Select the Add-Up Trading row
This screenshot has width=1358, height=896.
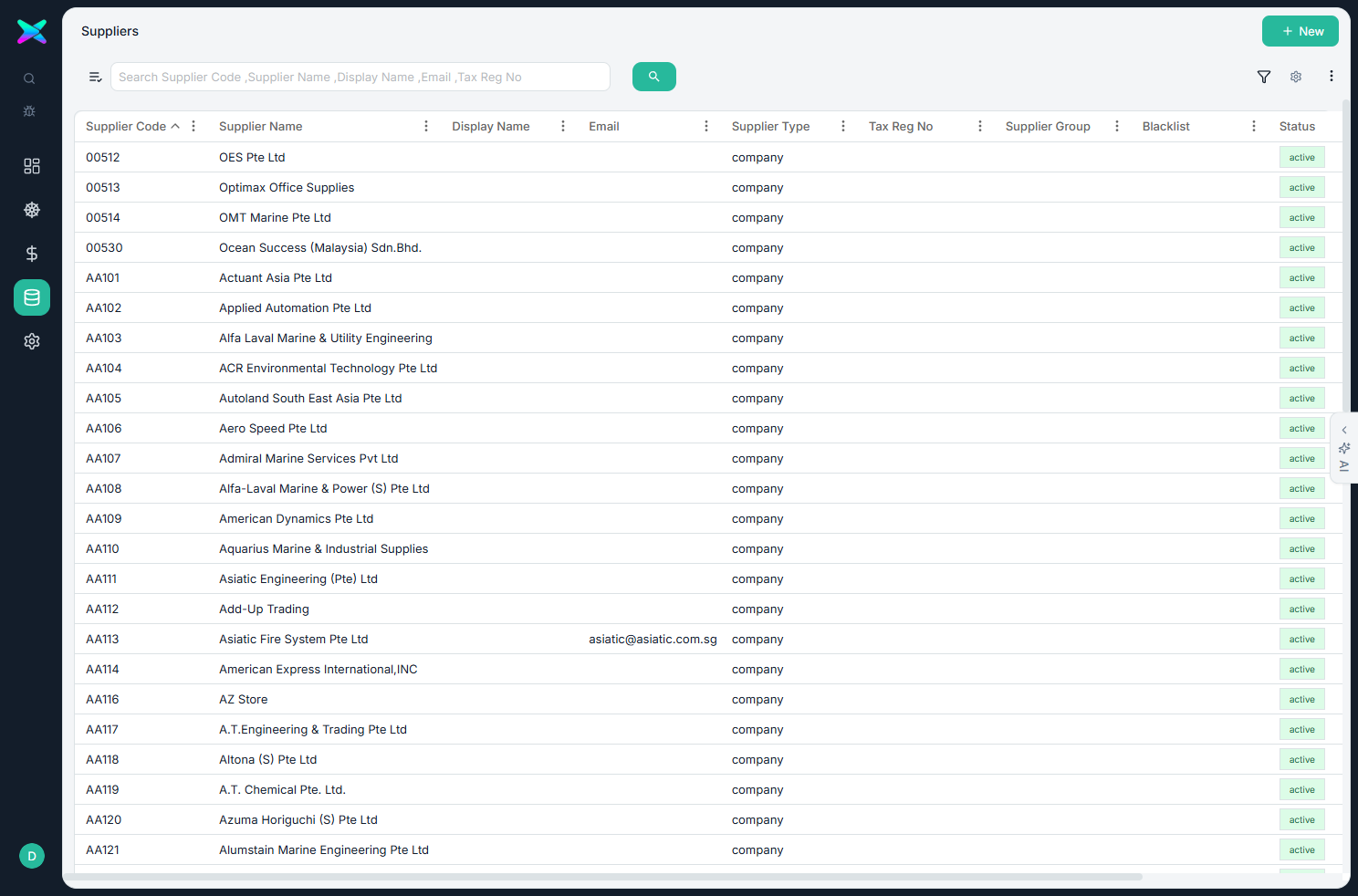click(x=708, y=609)
